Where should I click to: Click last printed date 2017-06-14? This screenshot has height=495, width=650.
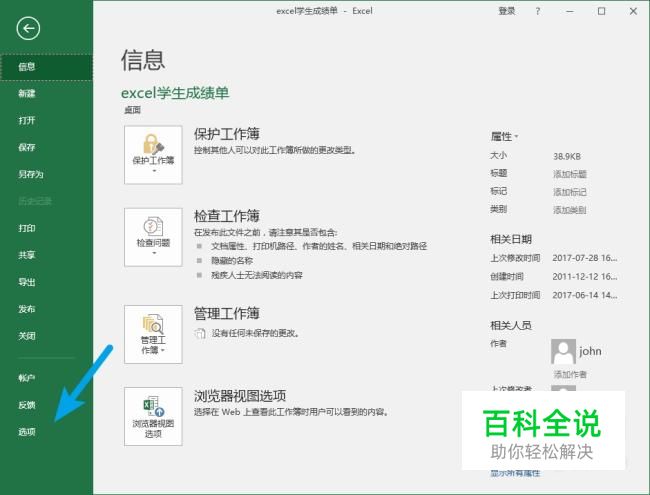[x=585, y=295]
